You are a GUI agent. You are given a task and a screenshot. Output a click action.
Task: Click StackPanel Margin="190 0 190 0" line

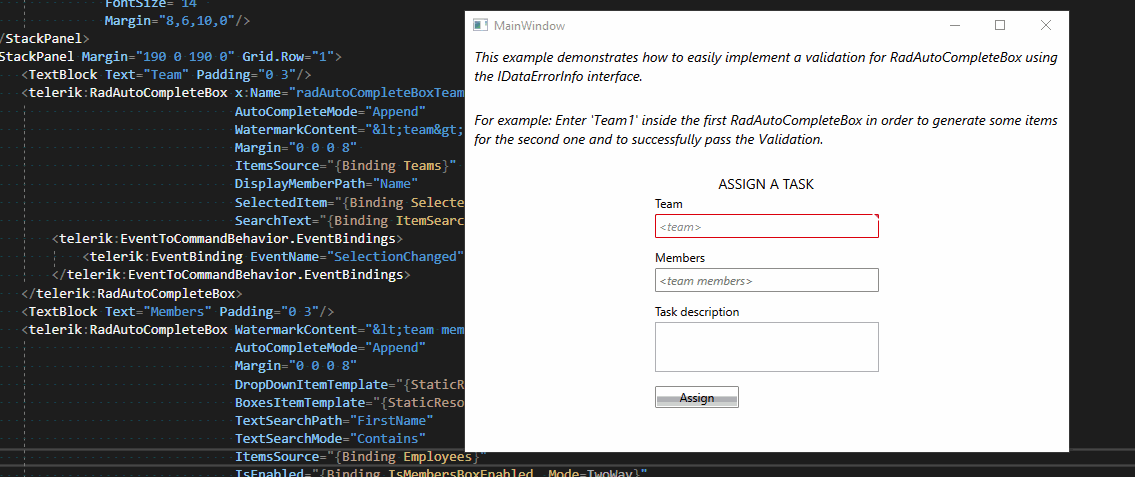tap(171, 56)
